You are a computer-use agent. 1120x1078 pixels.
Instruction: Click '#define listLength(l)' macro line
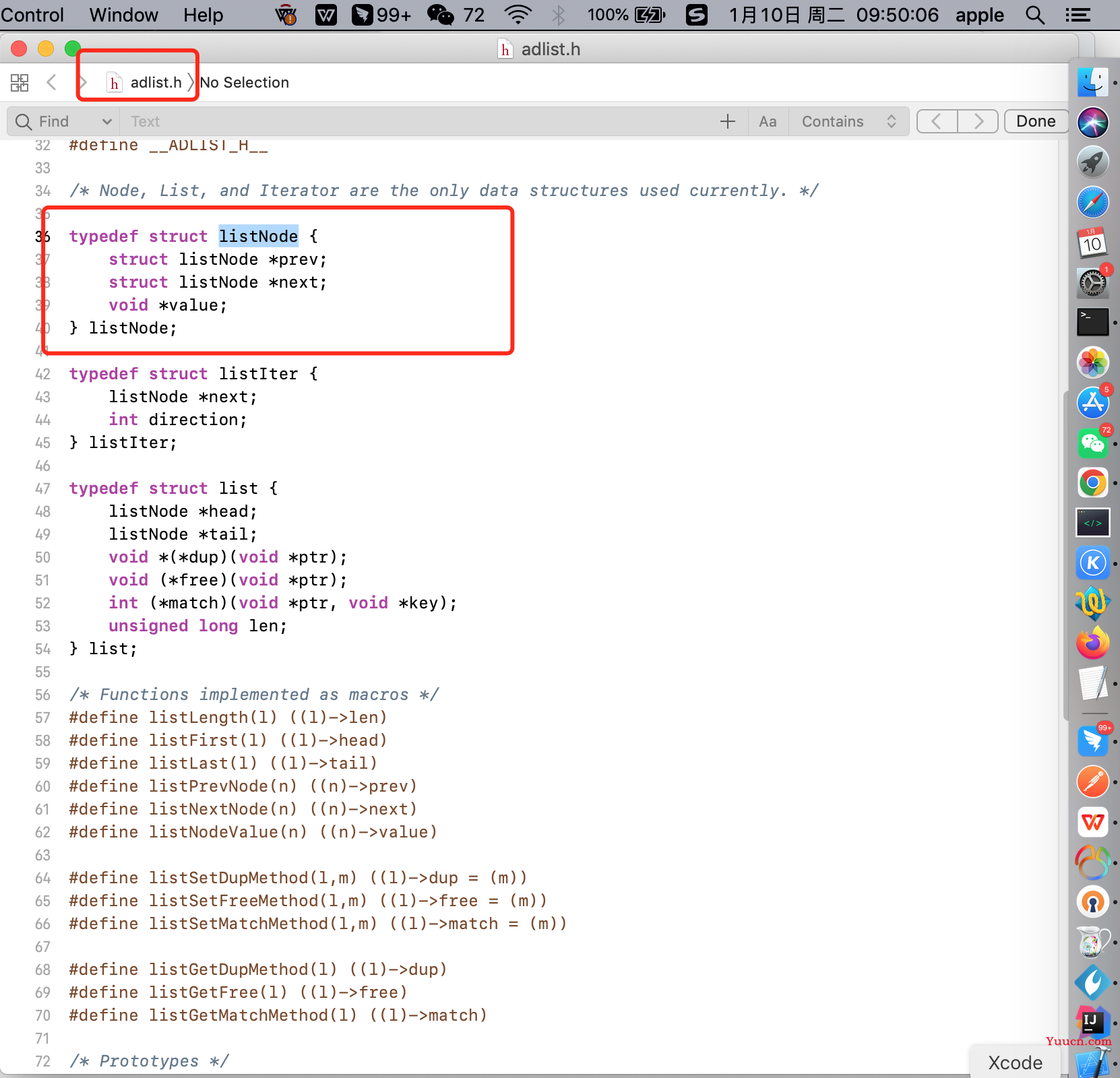(228, 718)
